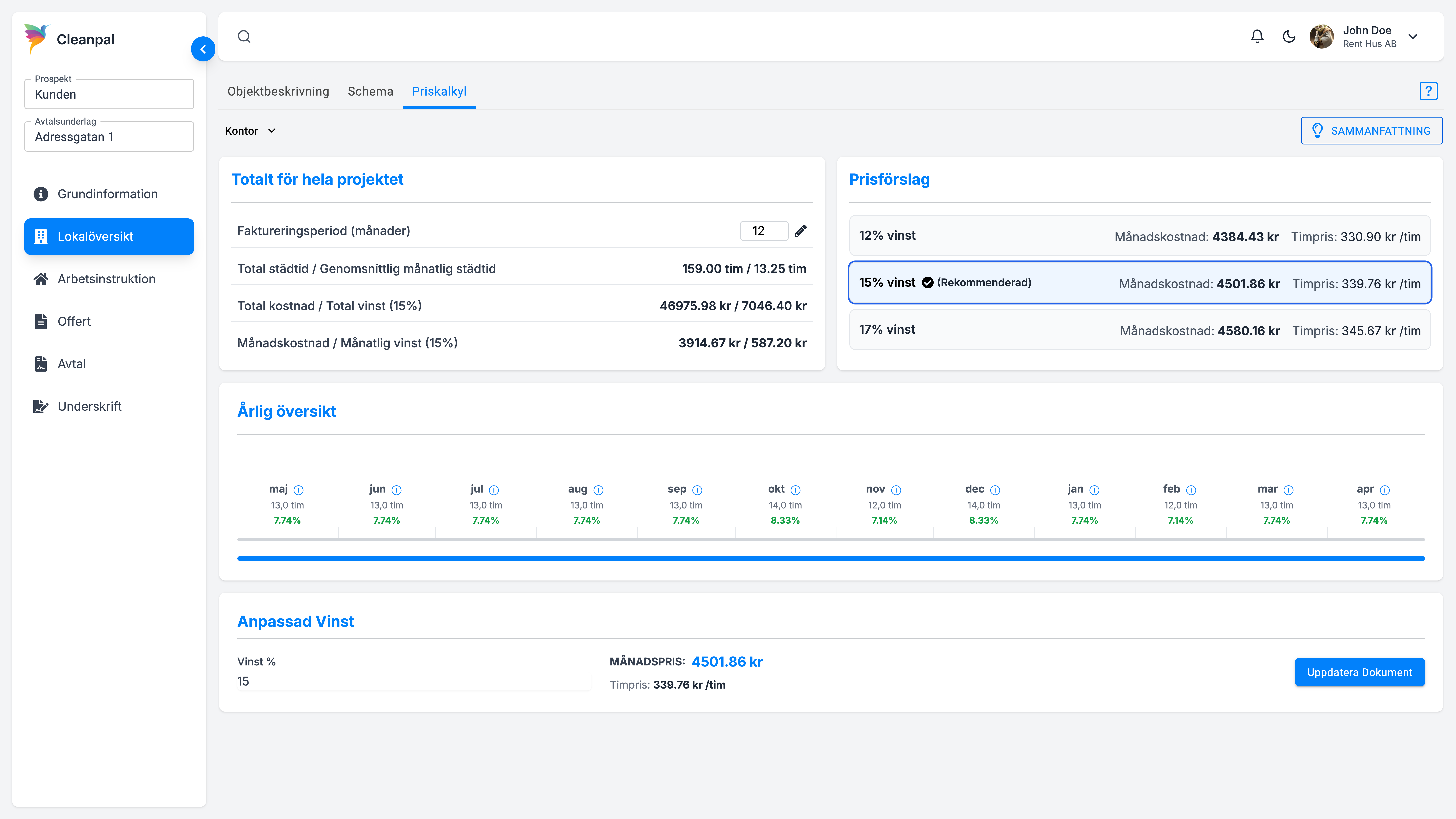The height and width of the screenshot is (819, 1456).
Task: Edit billing period with pencil icon
Action: 801,231
